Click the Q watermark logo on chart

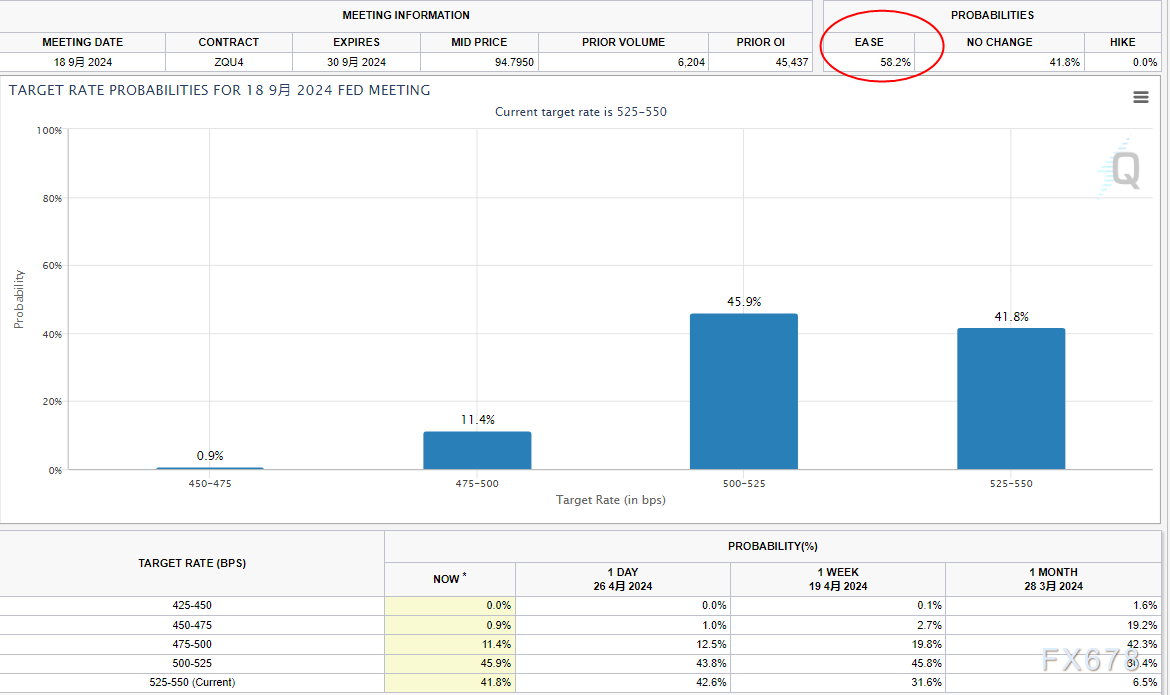click(x=1122, y=170)
